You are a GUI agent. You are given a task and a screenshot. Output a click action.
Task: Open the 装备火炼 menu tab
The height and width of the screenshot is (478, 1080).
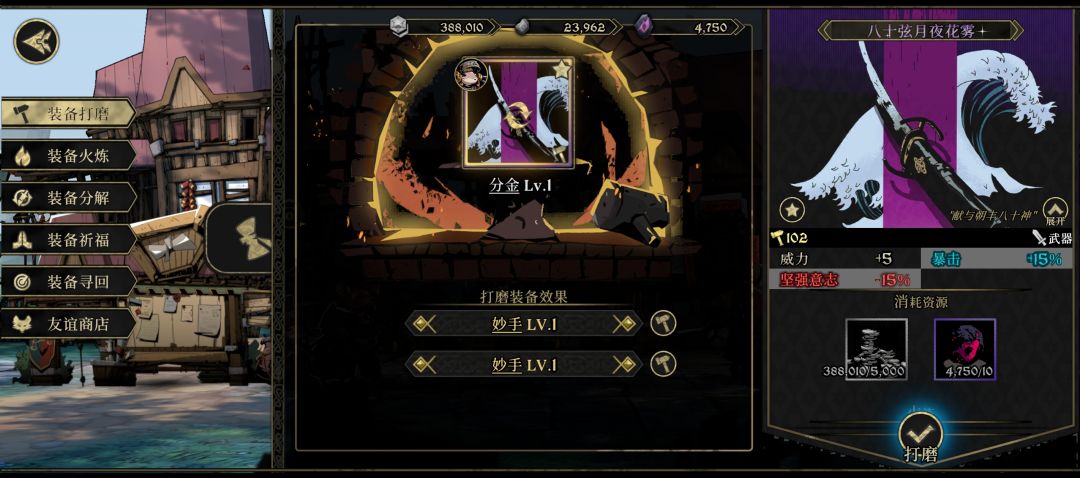pyautogui.click(x=68, y=156)
